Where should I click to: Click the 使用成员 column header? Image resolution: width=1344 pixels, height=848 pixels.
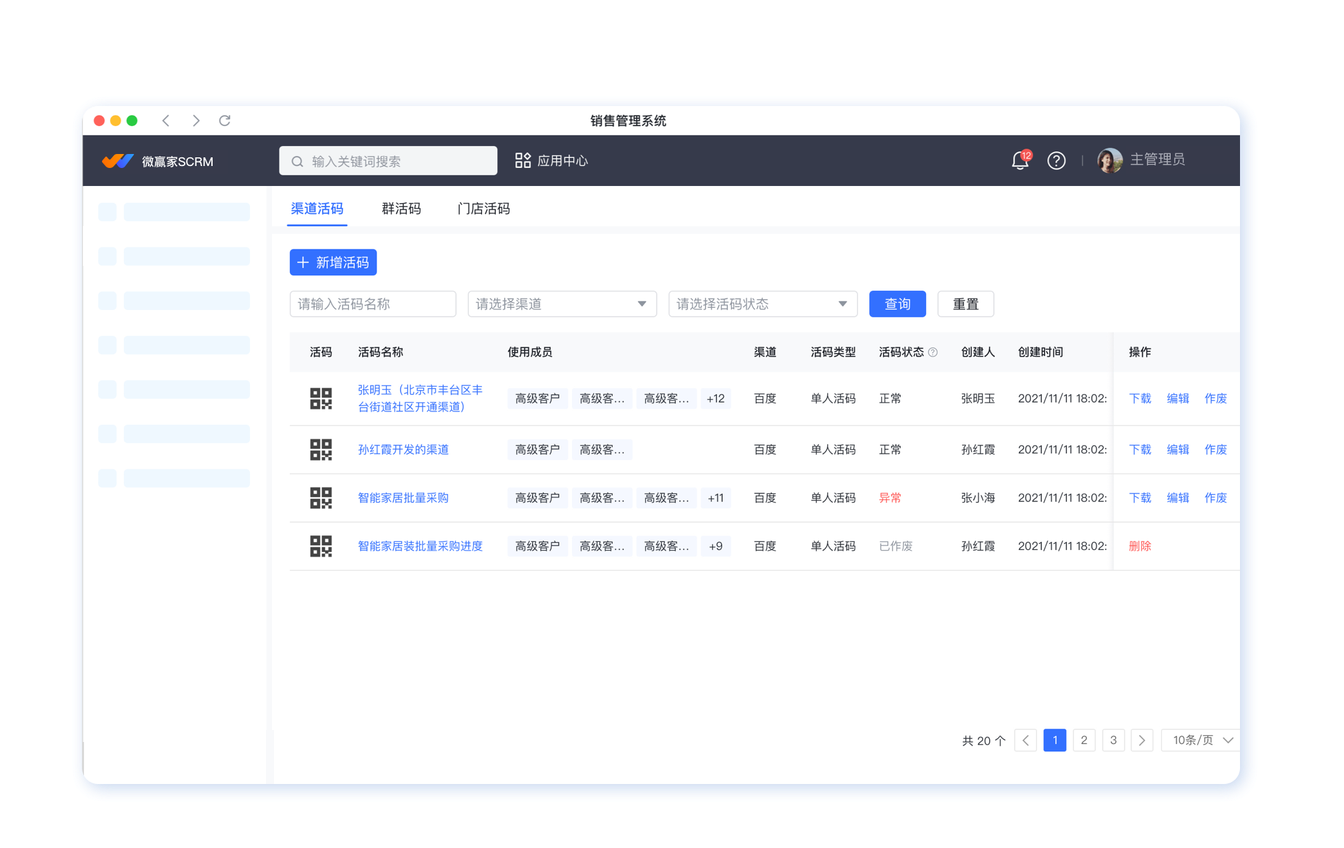pyautogui.click(x=530, y=352)
